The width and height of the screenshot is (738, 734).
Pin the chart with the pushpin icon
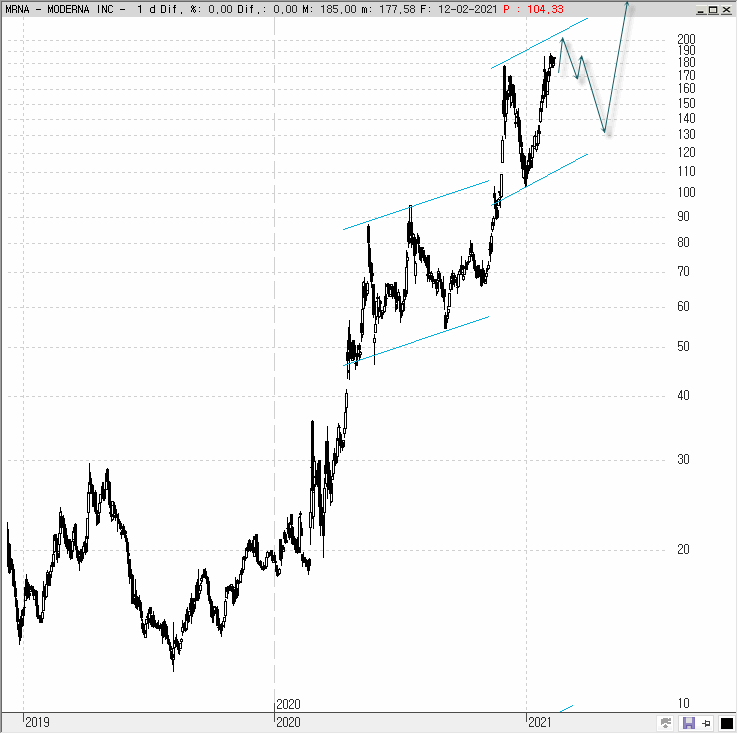(x=706, y=723)
